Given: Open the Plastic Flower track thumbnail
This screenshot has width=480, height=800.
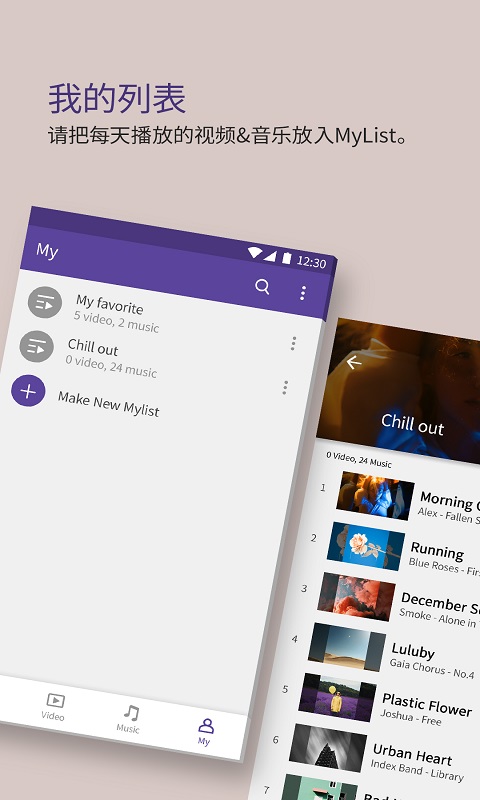Looking at the screenshot, I should [x=338, y=697].
